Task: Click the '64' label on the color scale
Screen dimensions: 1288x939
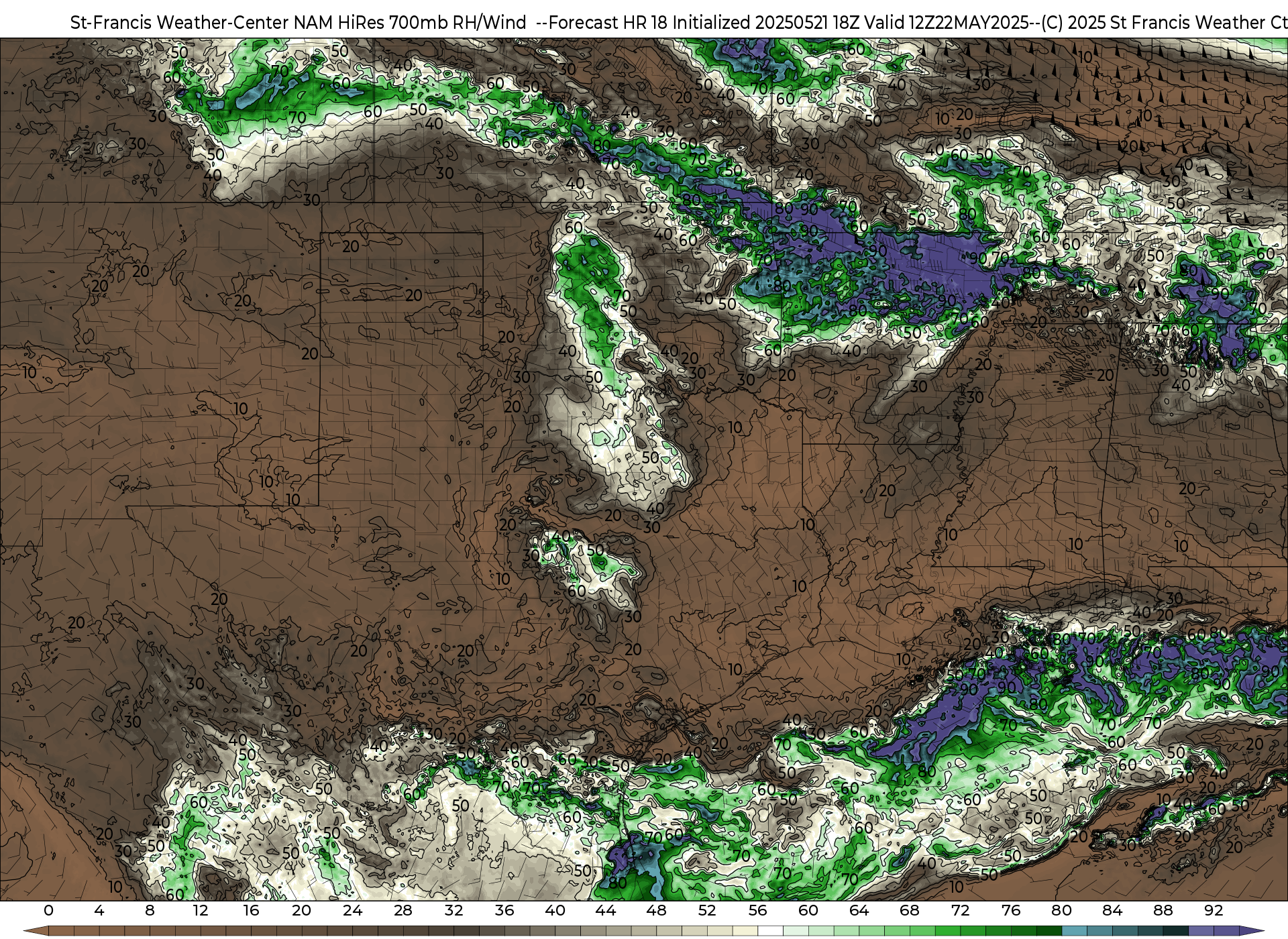Action: coord(859,910)
